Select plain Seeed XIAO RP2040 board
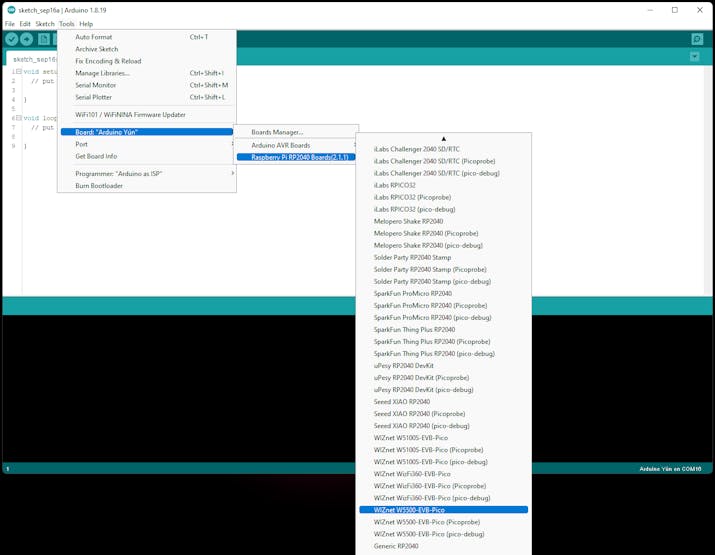This screenshot has height=555, width=715. [443, 402]
